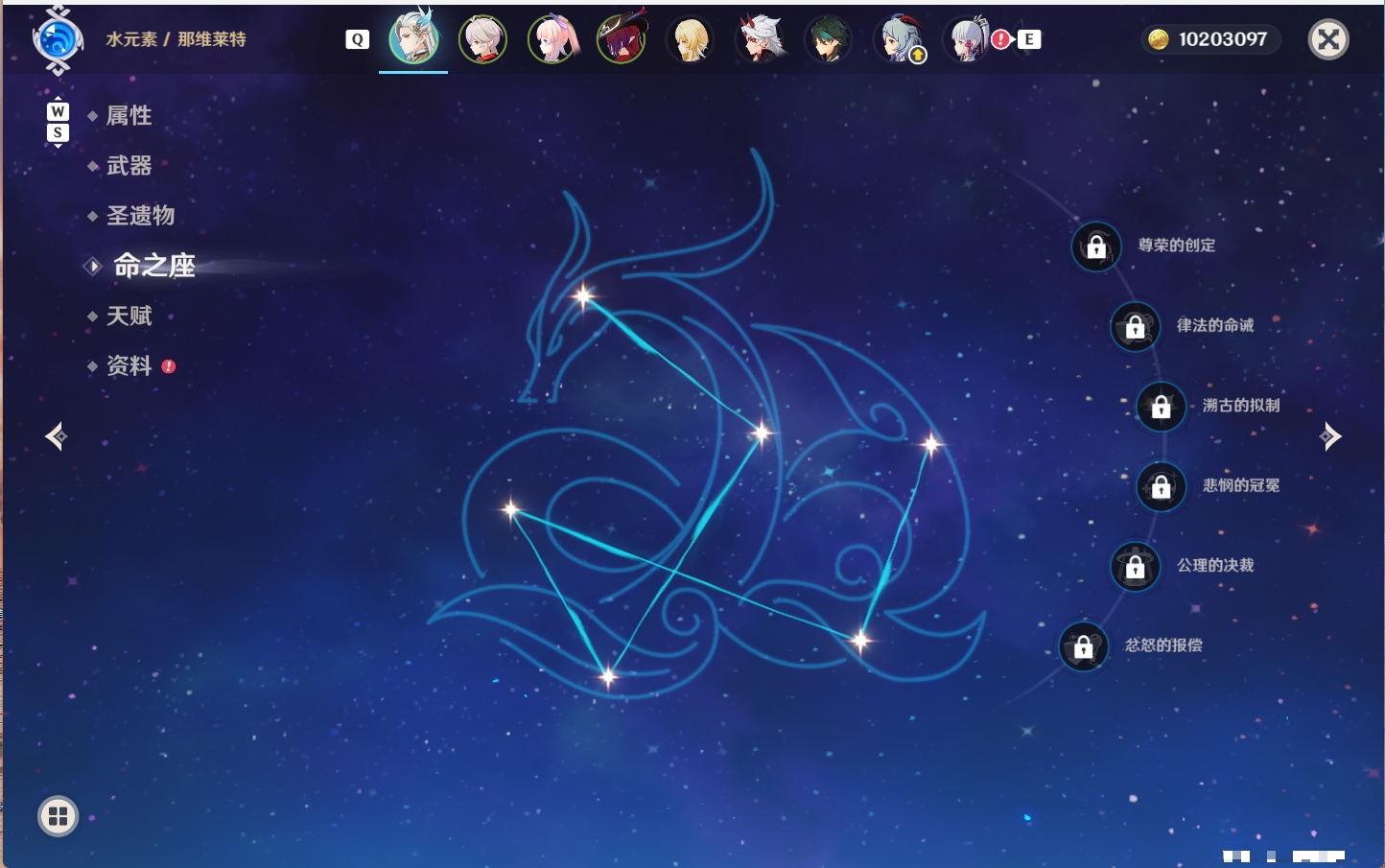
Task: Open the 资料 profile menu
Action: coord(129,365)
